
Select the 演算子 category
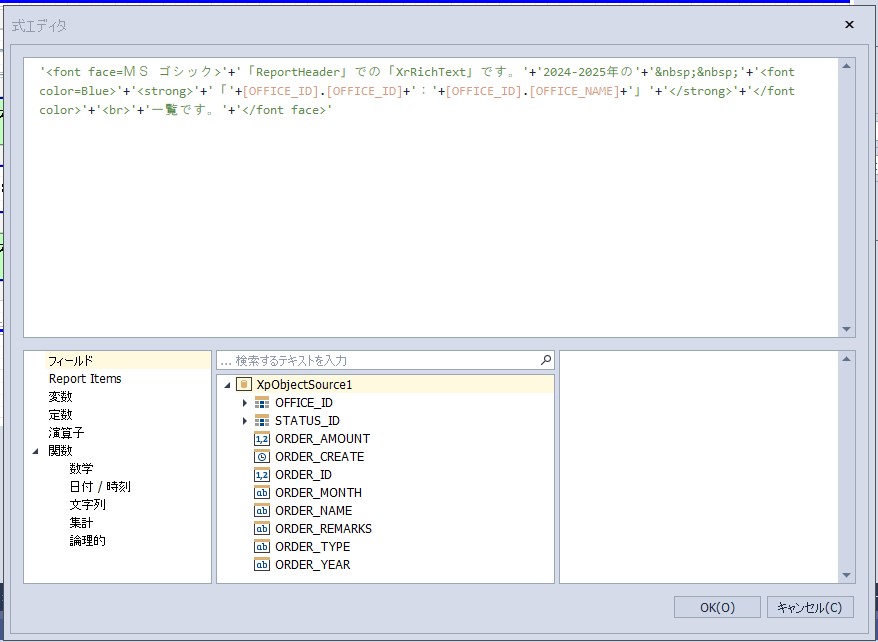[67, 433]
